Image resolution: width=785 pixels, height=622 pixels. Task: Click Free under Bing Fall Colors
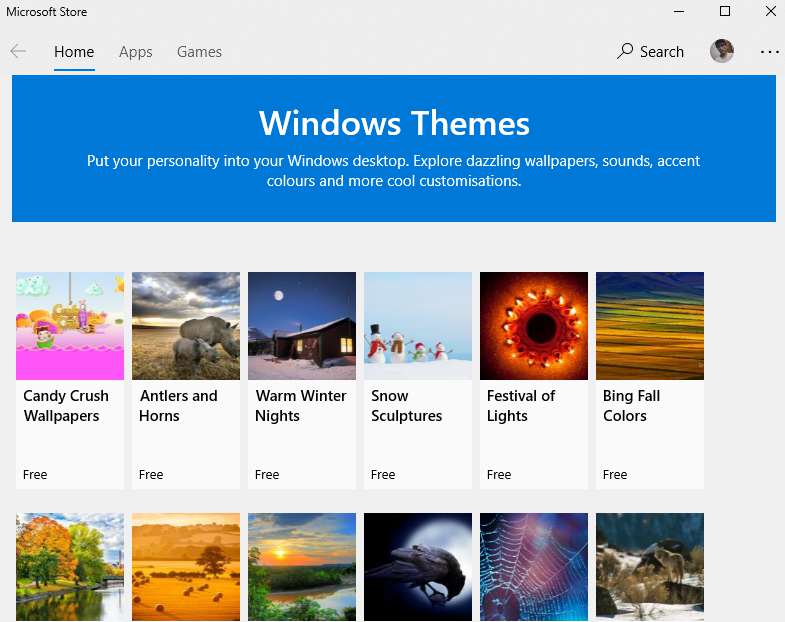click(615, 474)
